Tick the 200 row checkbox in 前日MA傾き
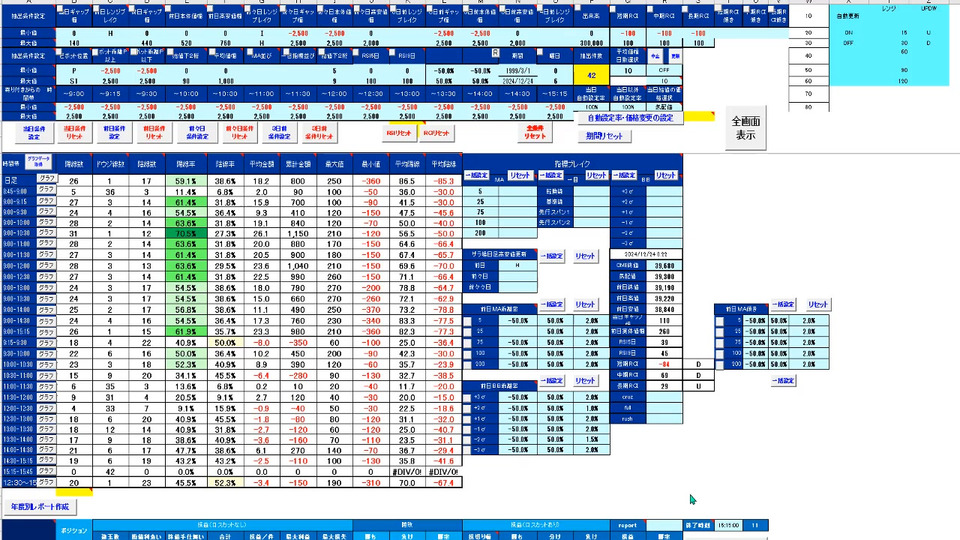960x540 pixels. click(719, 364)
